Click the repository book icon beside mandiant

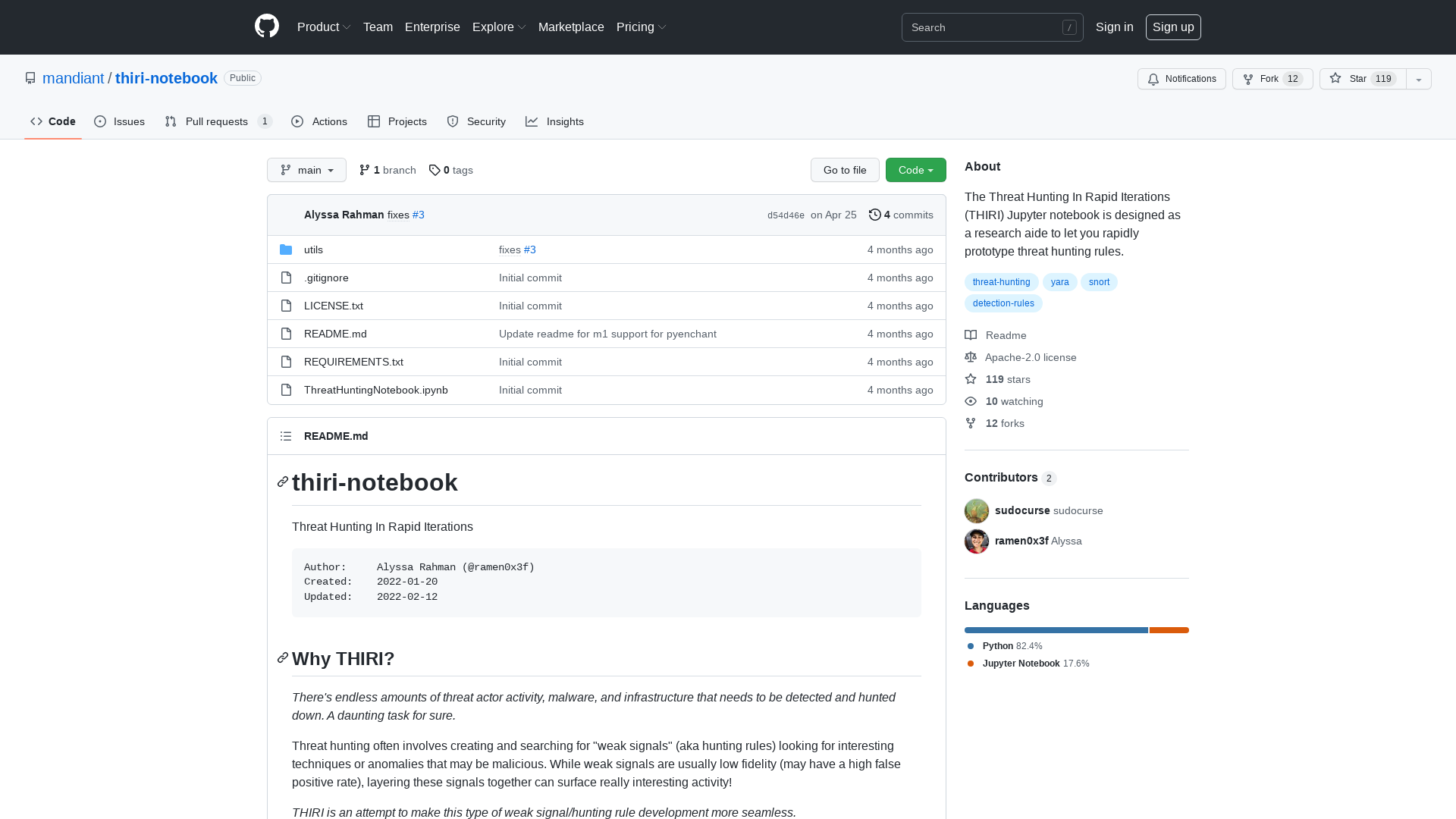tap(30, 78)
